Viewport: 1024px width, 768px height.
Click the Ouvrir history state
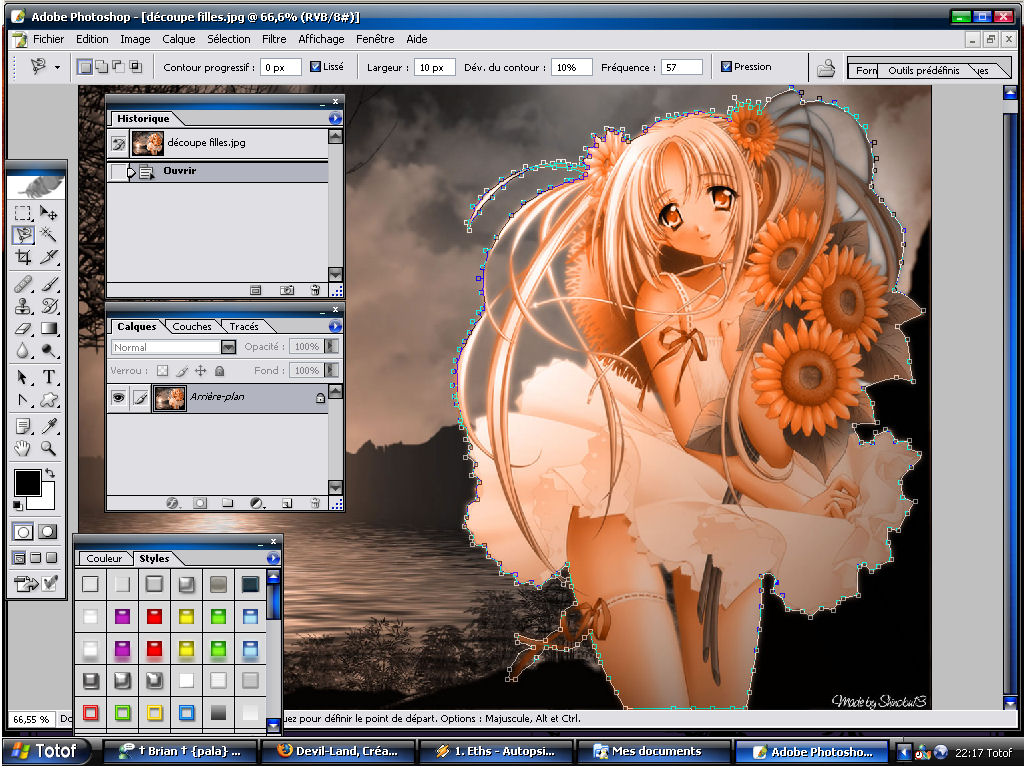[x=217, y=172]
